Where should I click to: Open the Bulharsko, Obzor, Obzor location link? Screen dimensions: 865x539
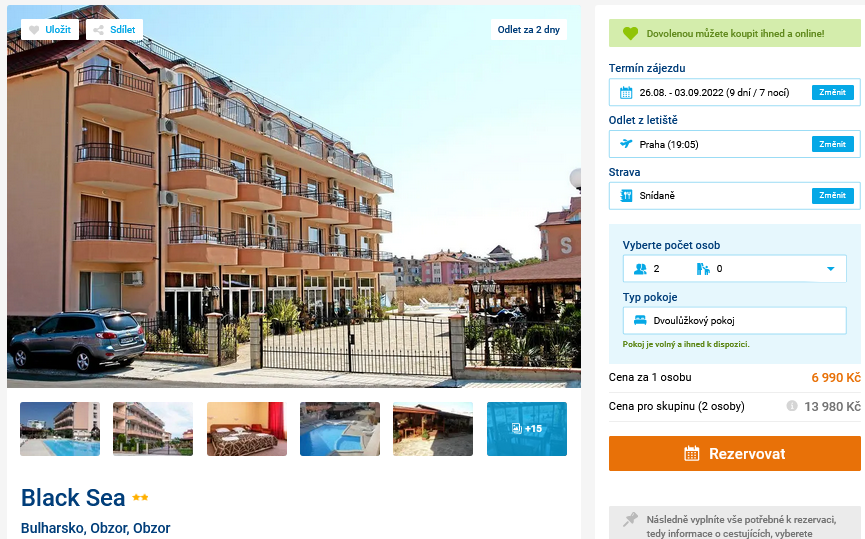pyautogui.click(x=95, y=528)
